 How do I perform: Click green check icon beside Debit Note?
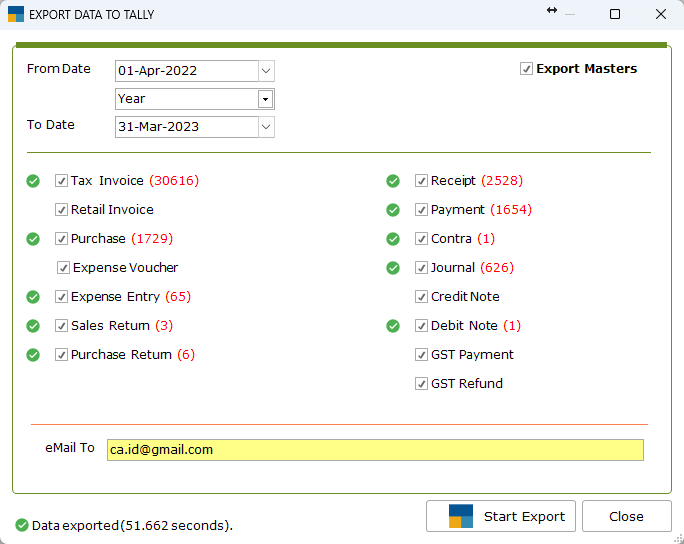393,326
